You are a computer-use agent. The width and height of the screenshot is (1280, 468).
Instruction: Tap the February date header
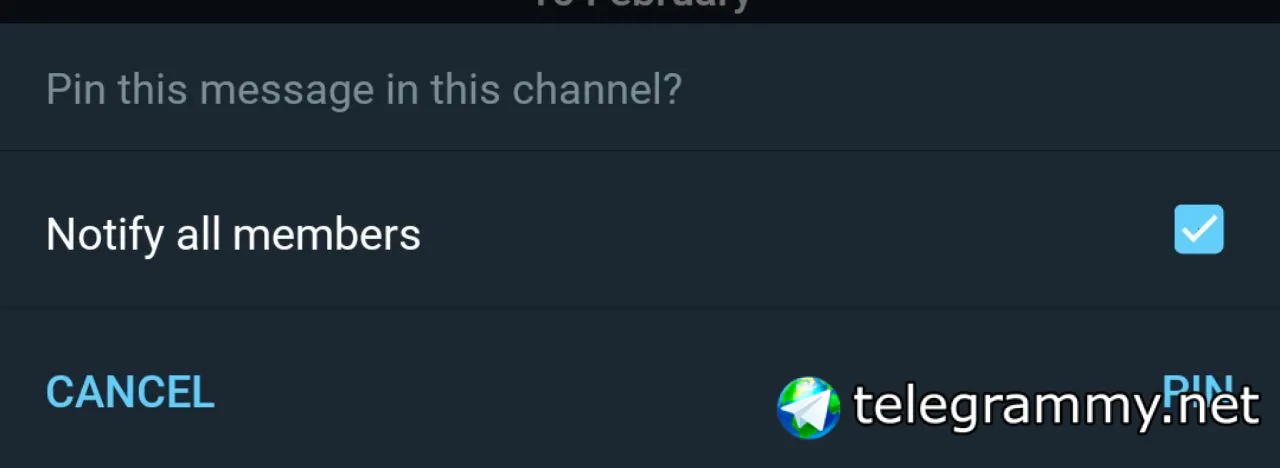(x=640, y=5)
